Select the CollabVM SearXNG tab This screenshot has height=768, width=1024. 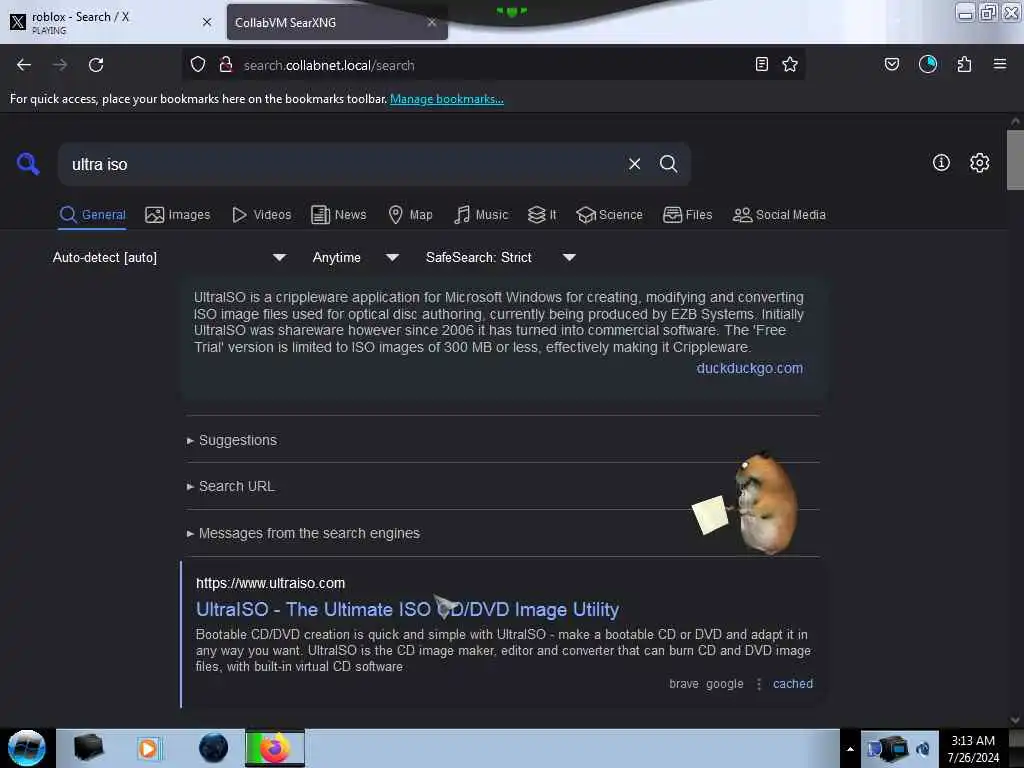coord(337,22)
